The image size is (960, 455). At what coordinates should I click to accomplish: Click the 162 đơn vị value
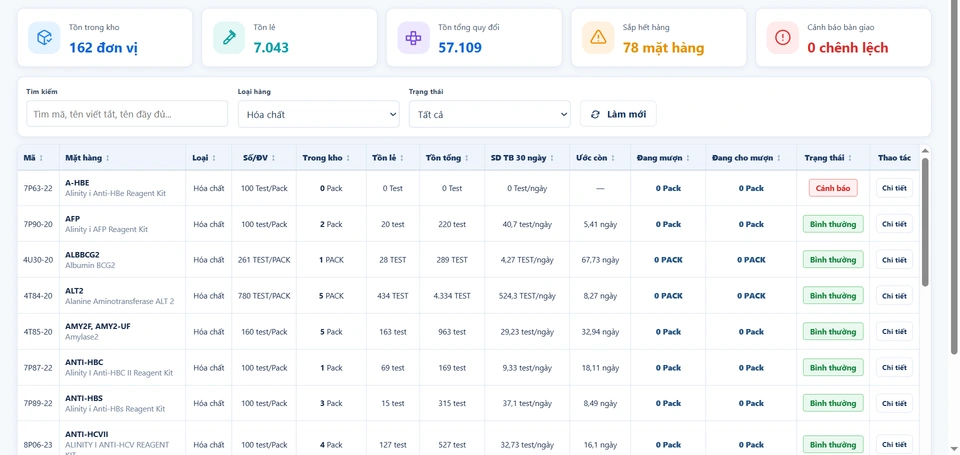[x=103, y=48]
